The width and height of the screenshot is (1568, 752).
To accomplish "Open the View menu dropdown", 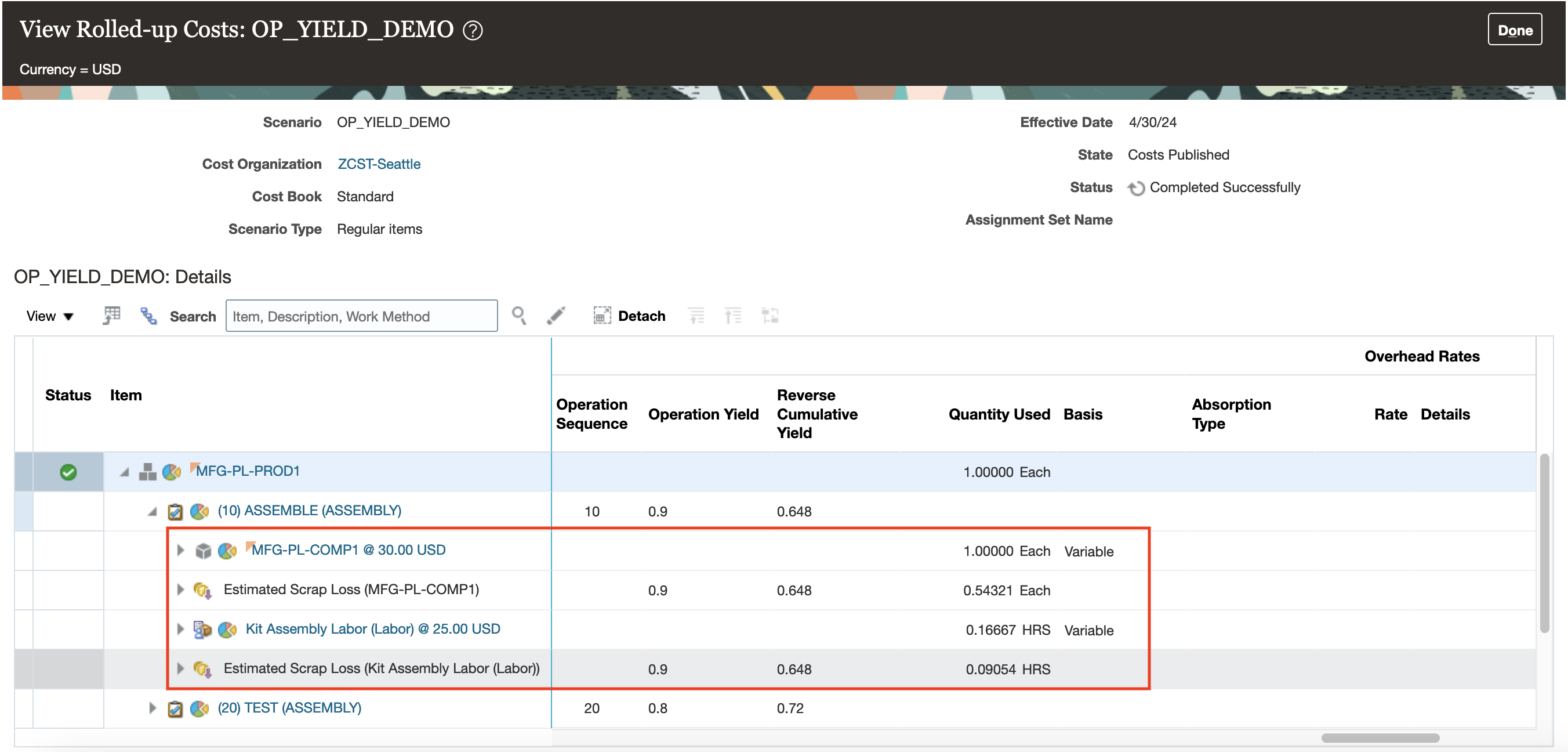I will 50,316.
